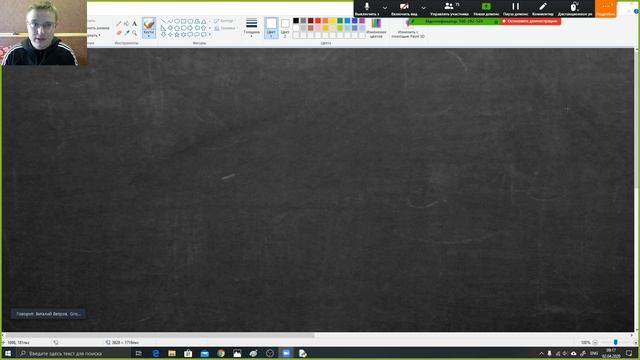Move the Paint zoom slider
This screenshot has width=640, height=360.
616,342
